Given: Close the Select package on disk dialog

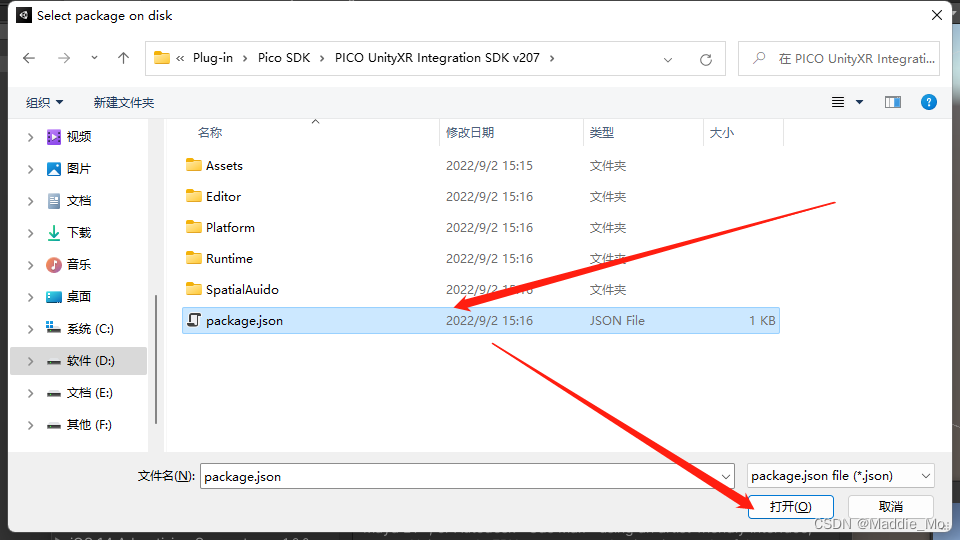Looking at the screenshot, I should [937, 15].
